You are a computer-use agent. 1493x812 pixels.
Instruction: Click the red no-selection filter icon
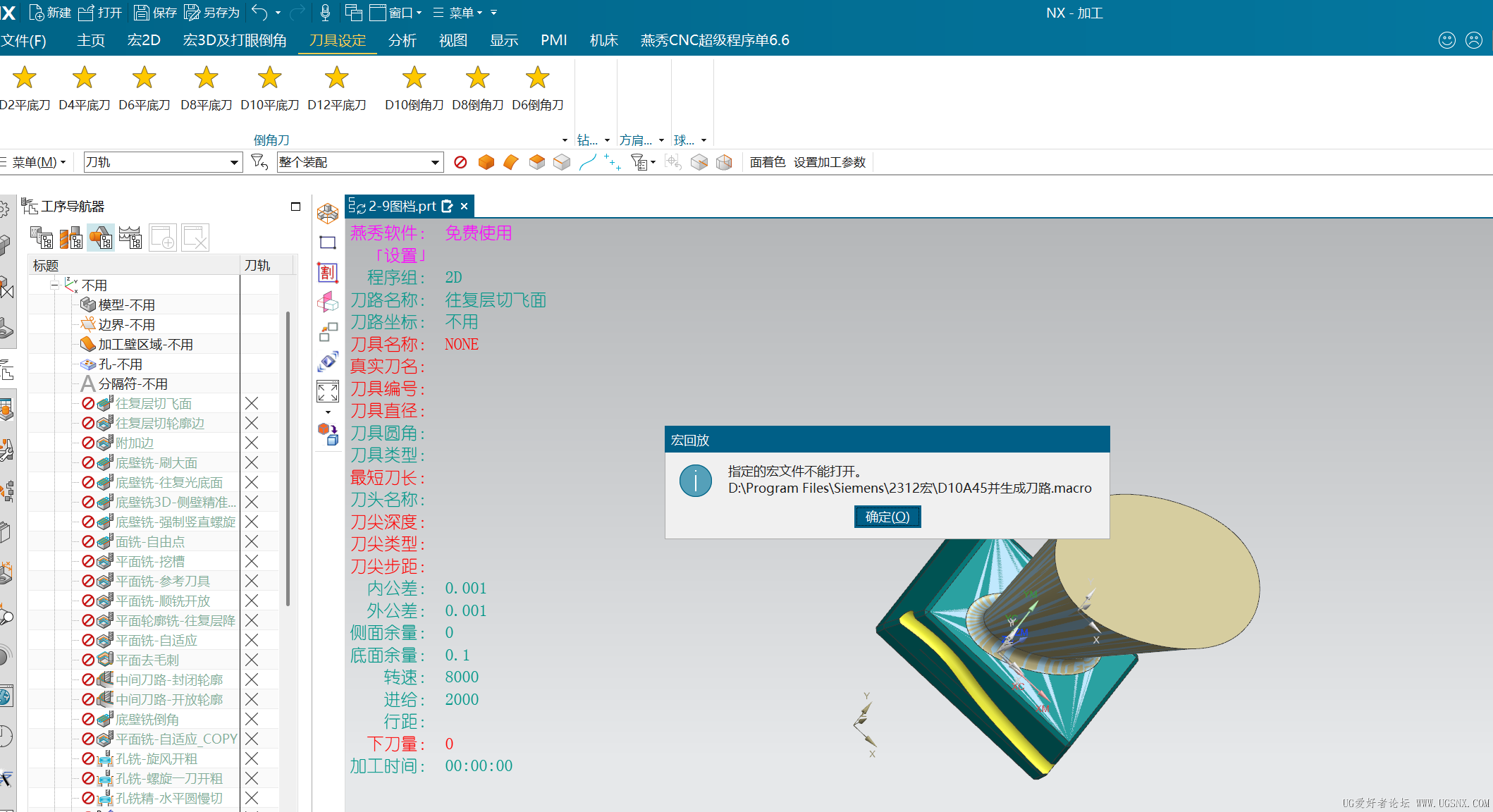pos(460,162)
